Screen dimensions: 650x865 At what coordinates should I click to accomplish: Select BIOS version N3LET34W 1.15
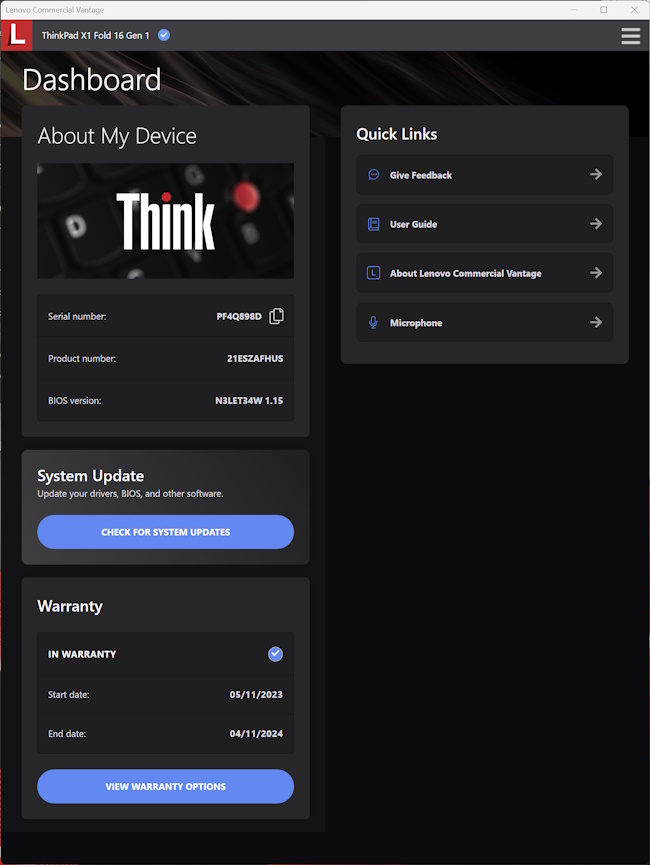(249, 401)
